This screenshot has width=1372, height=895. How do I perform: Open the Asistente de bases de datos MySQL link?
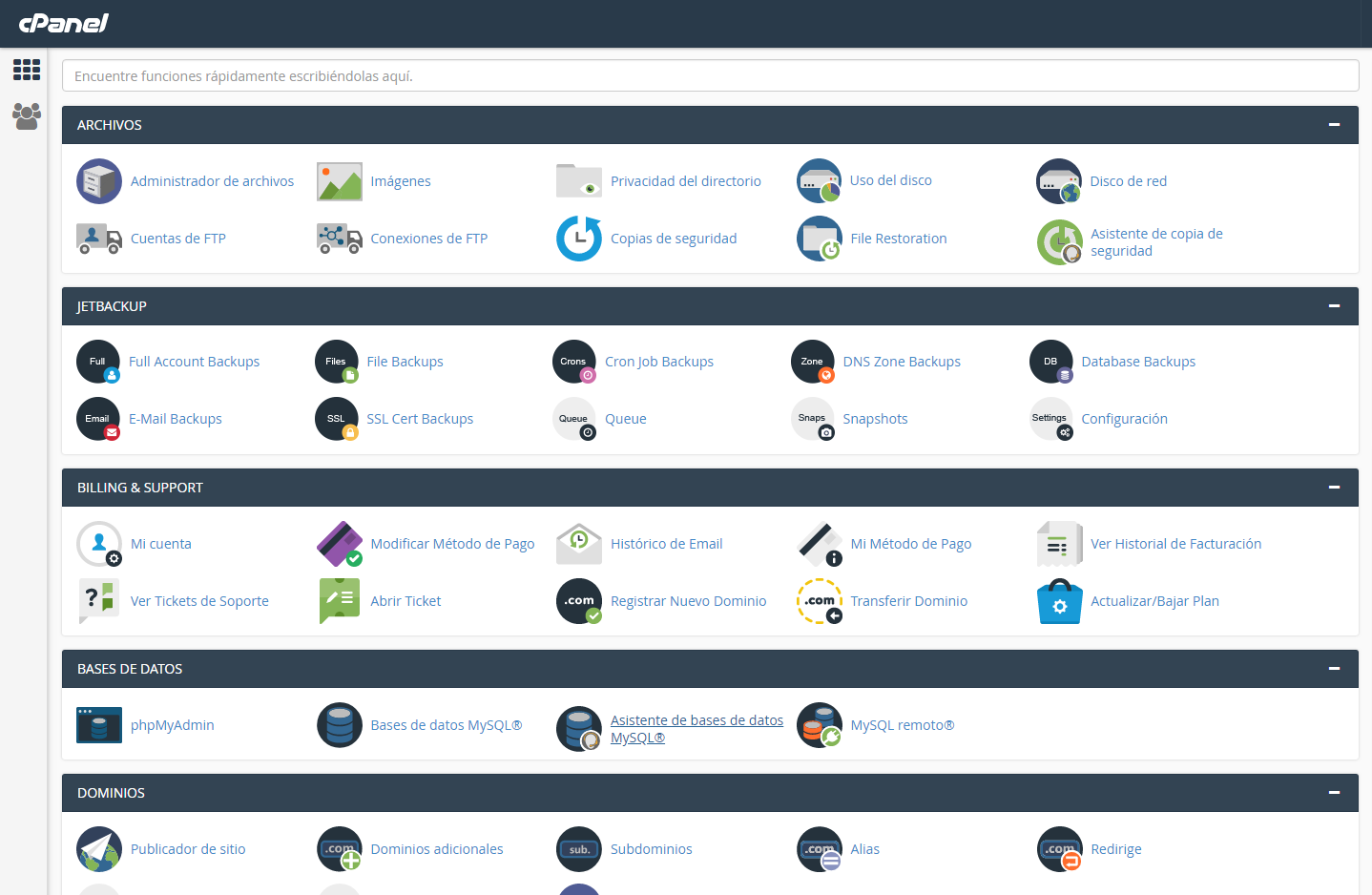(696, 729)
